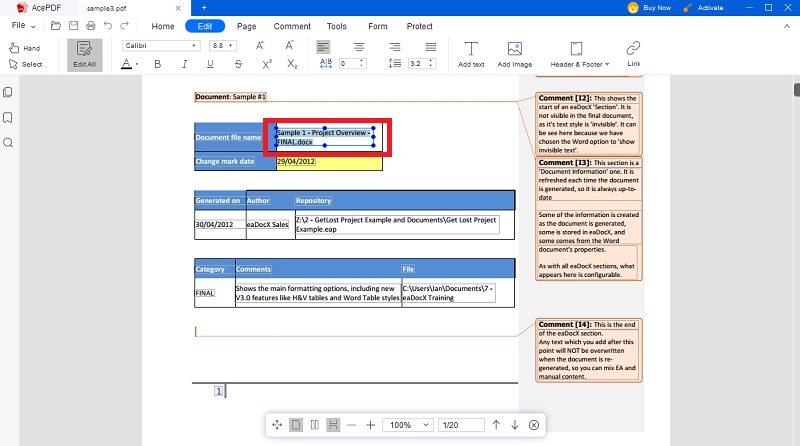Open the Calibri font dropdown
This screenshot has height=446, width=800.
click(161, 45)
